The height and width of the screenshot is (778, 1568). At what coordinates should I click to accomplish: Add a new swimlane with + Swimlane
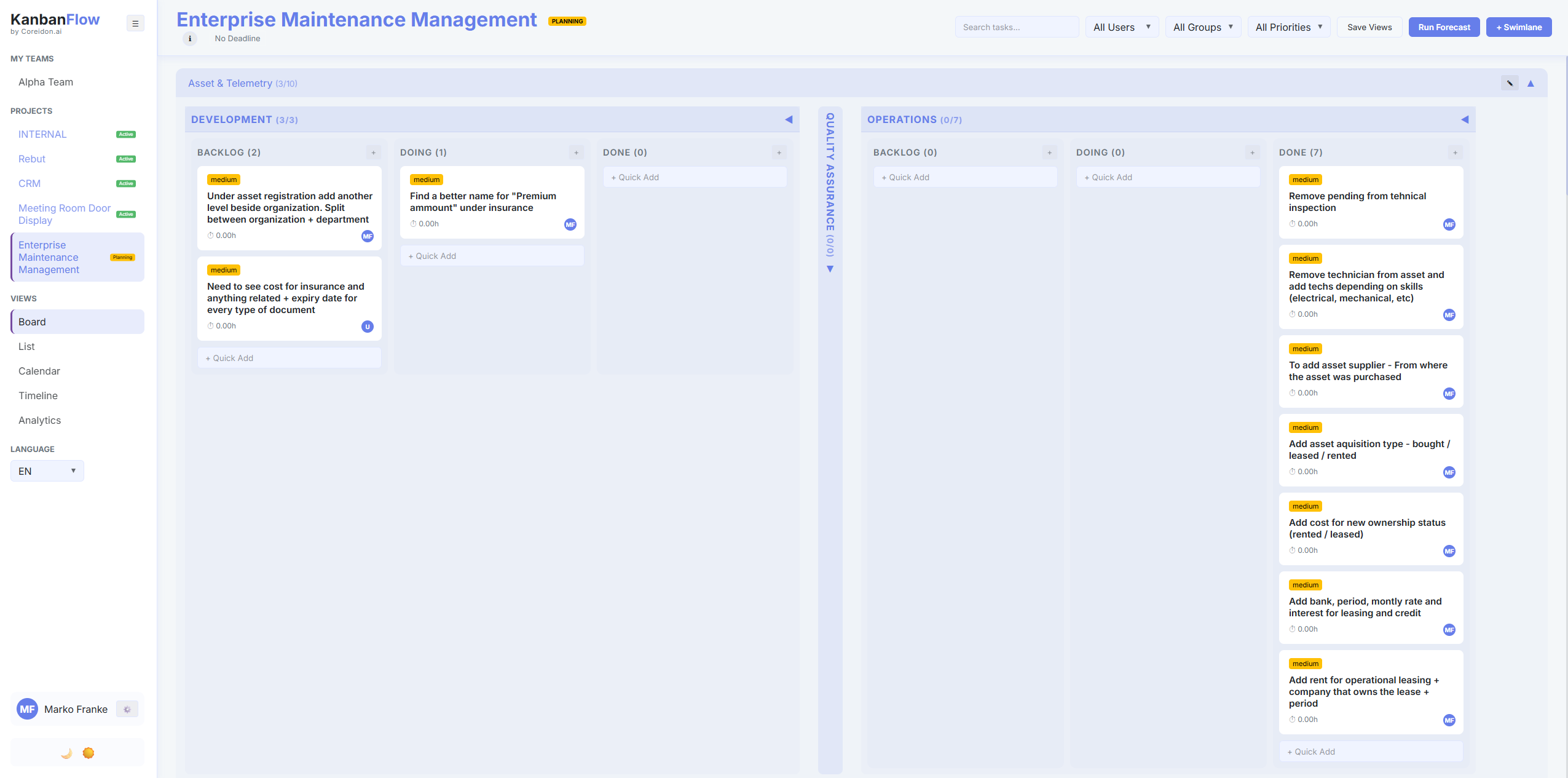(x=1518, y=26)
